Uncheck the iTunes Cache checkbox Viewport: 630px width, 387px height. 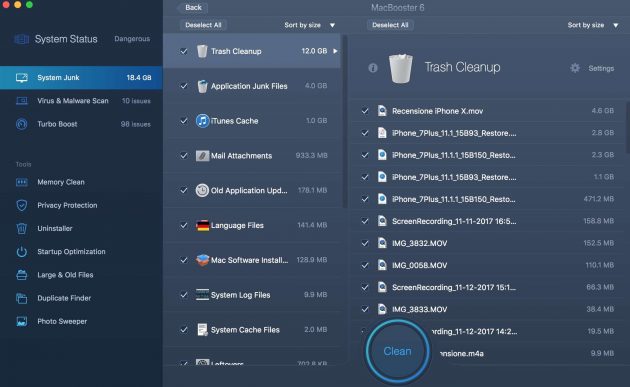(x=184, y=121)
